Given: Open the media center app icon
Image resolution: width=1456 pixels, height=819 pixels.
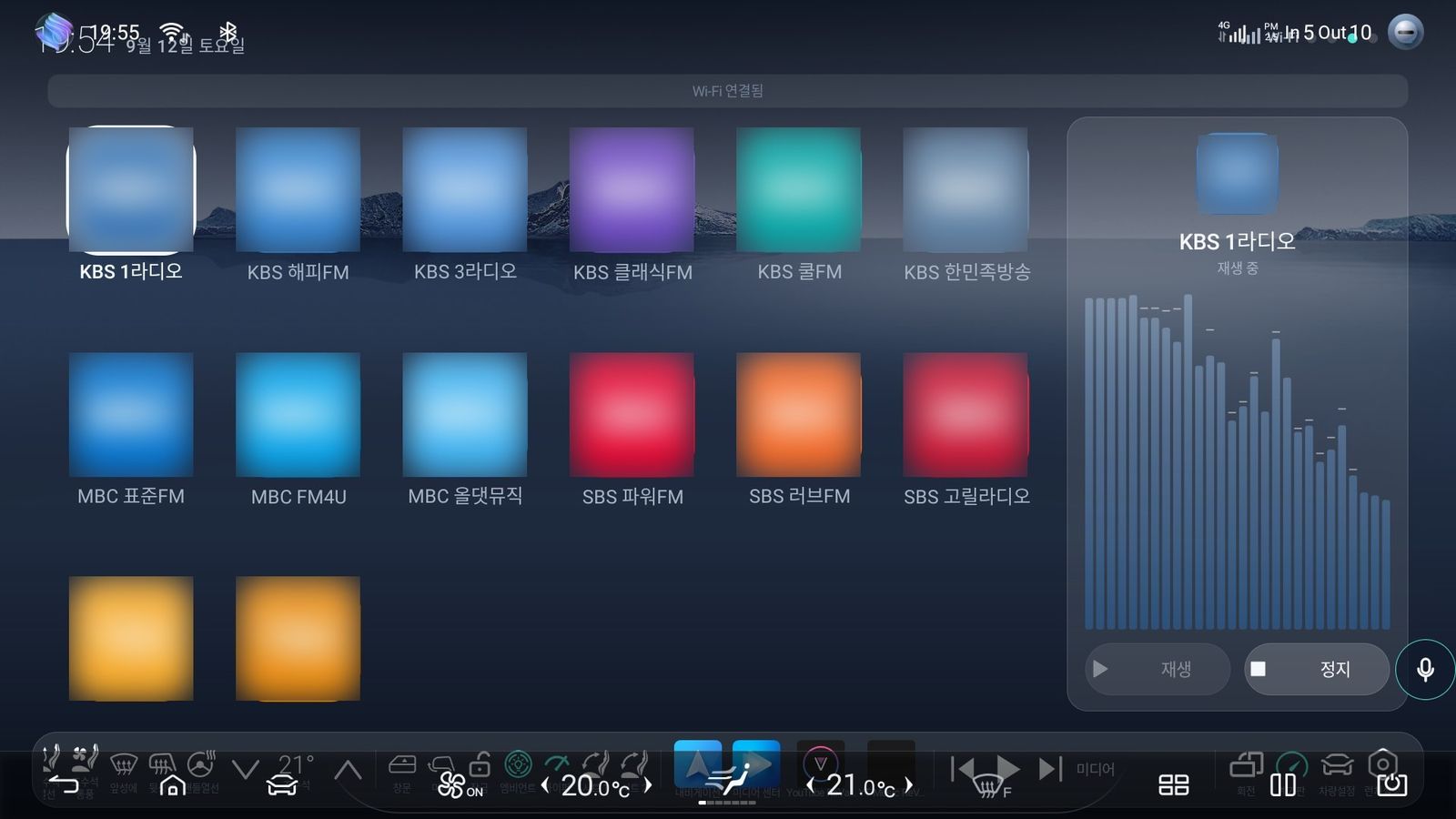Looking at the screenshot, I should click(x=756, y=764).
